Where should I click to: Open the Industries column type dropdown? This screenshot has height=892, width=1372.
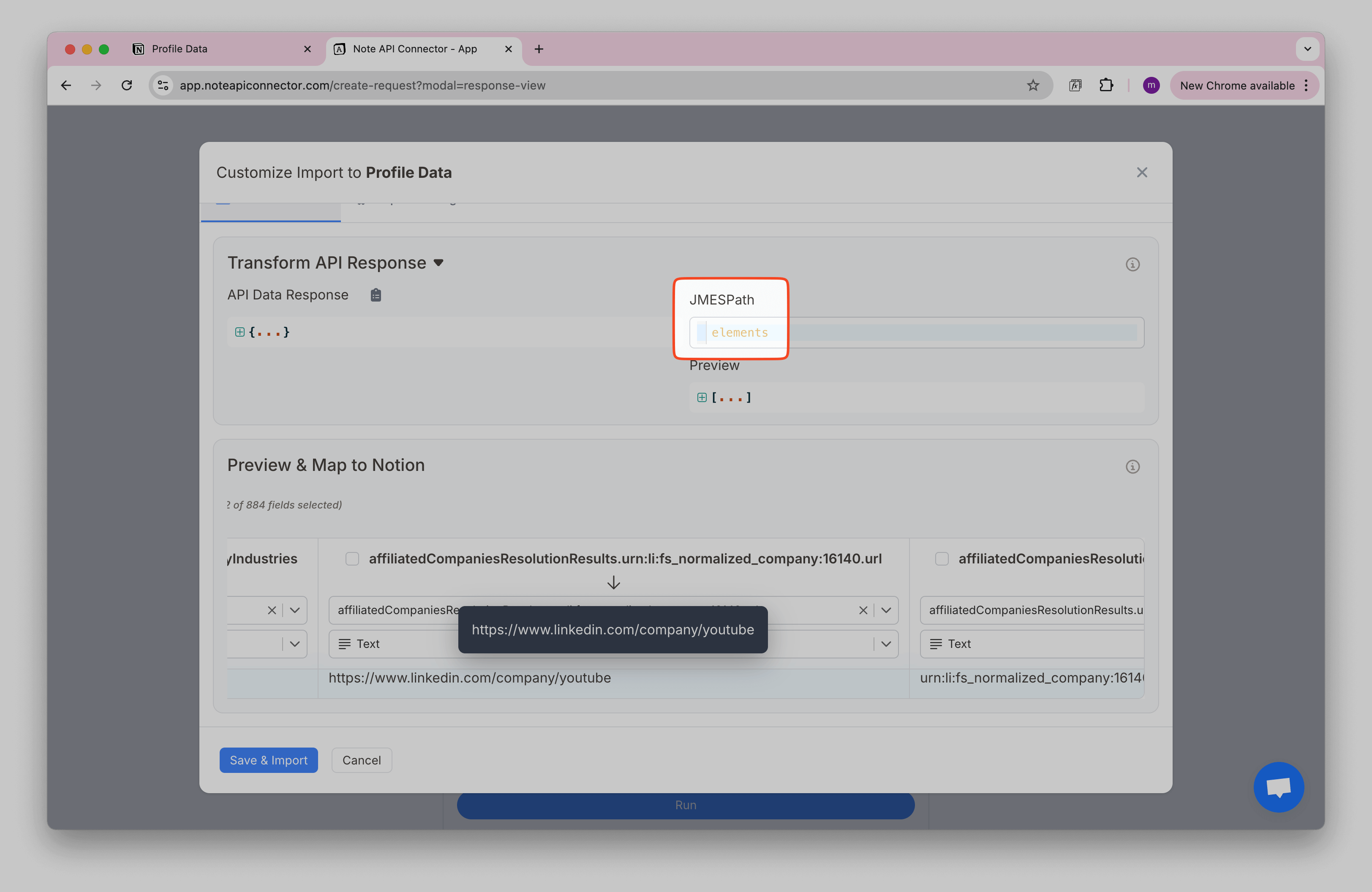coord(294,644)
